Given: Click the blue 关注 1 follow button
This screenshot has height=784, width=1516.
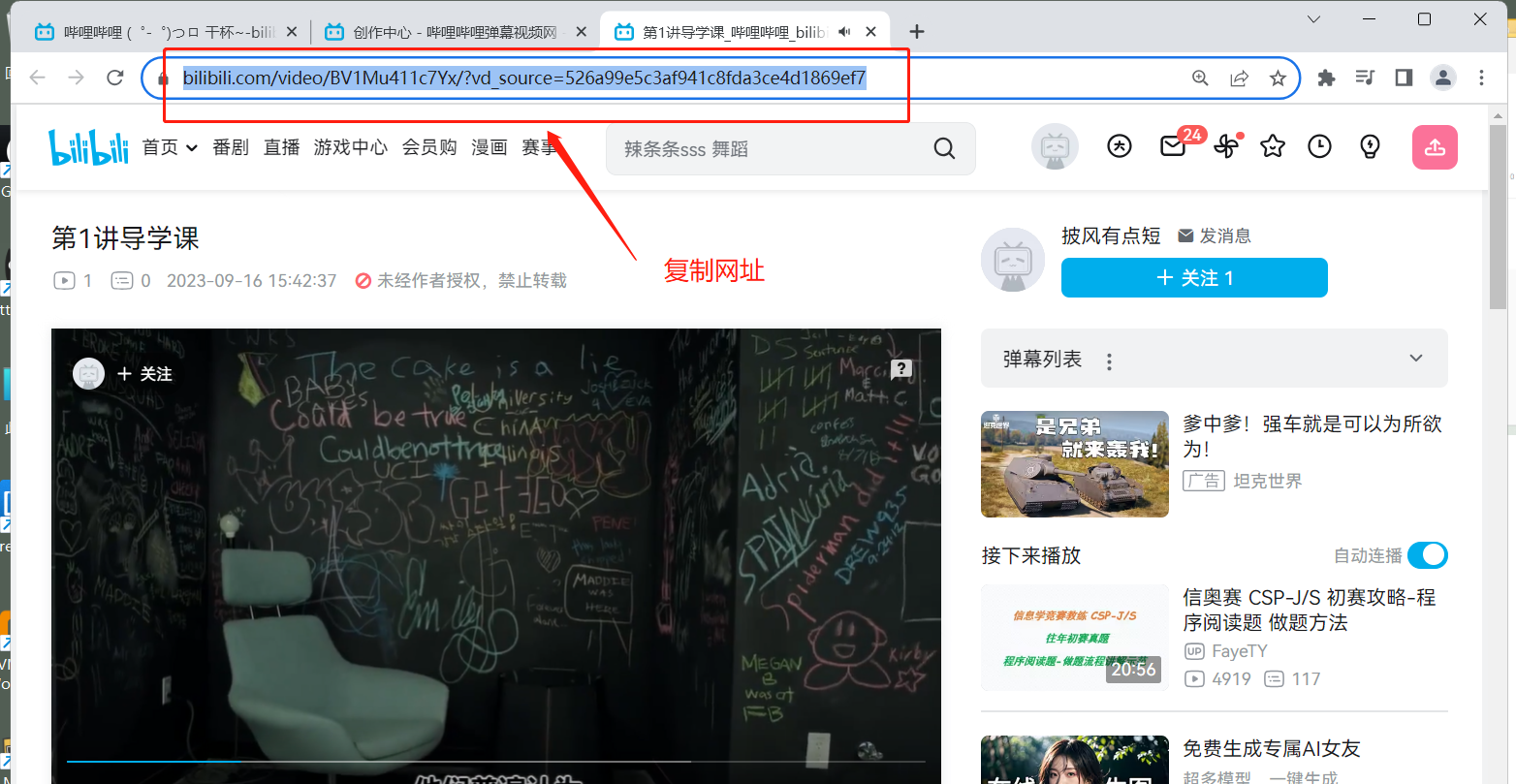Looking at the screenshot, I should click(x=1194, y=277).
